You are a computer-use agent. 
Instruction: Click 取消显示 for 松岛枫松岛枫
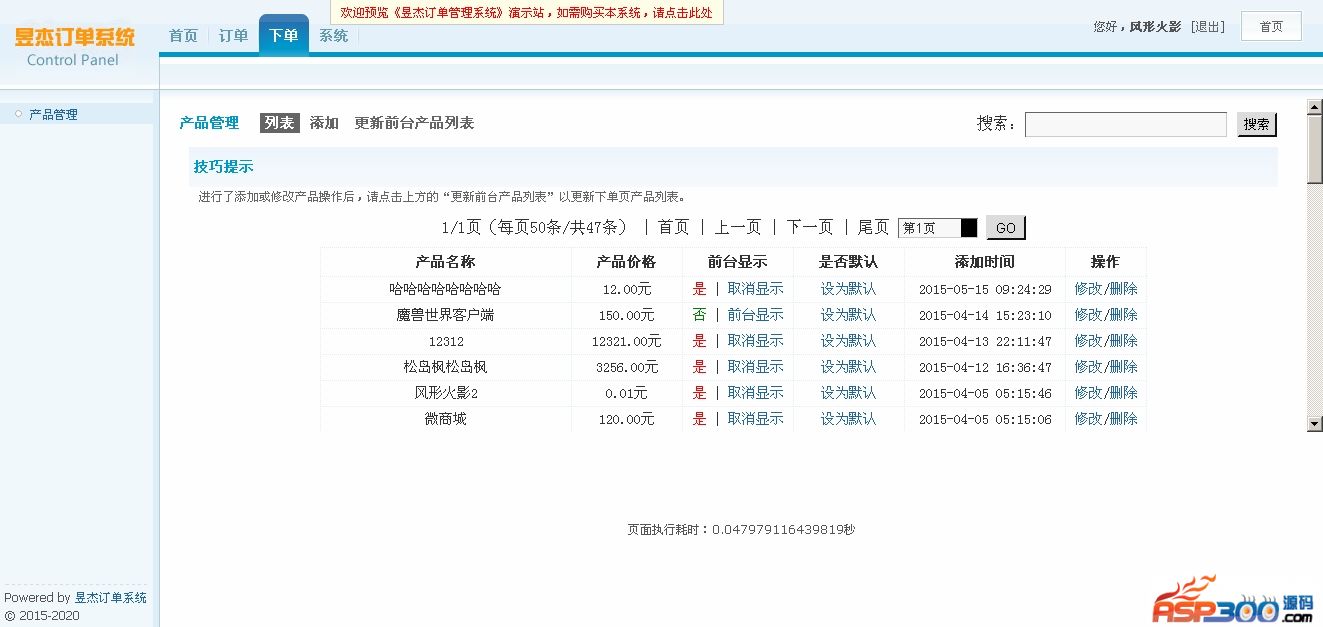(755, 367)
